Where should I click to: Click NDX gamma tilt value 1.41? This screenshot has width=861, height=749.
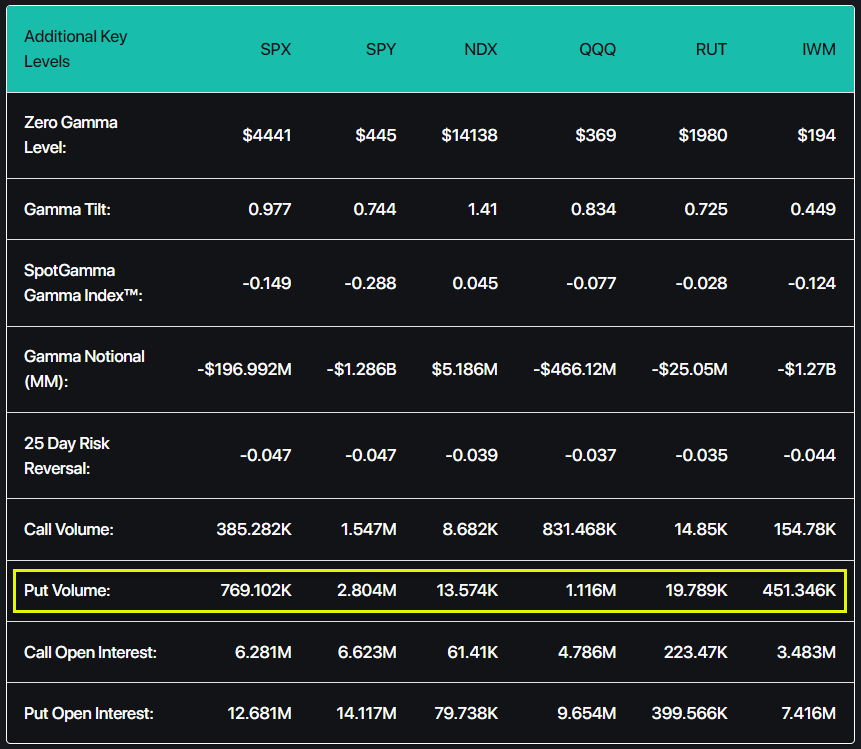point(482,209)
